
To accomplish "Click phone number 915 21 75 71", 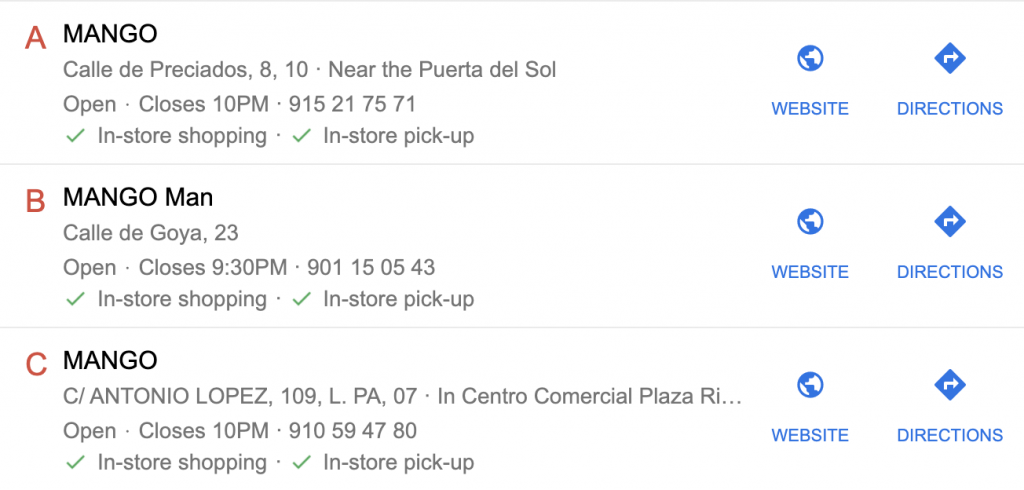I will pos(352,104).
